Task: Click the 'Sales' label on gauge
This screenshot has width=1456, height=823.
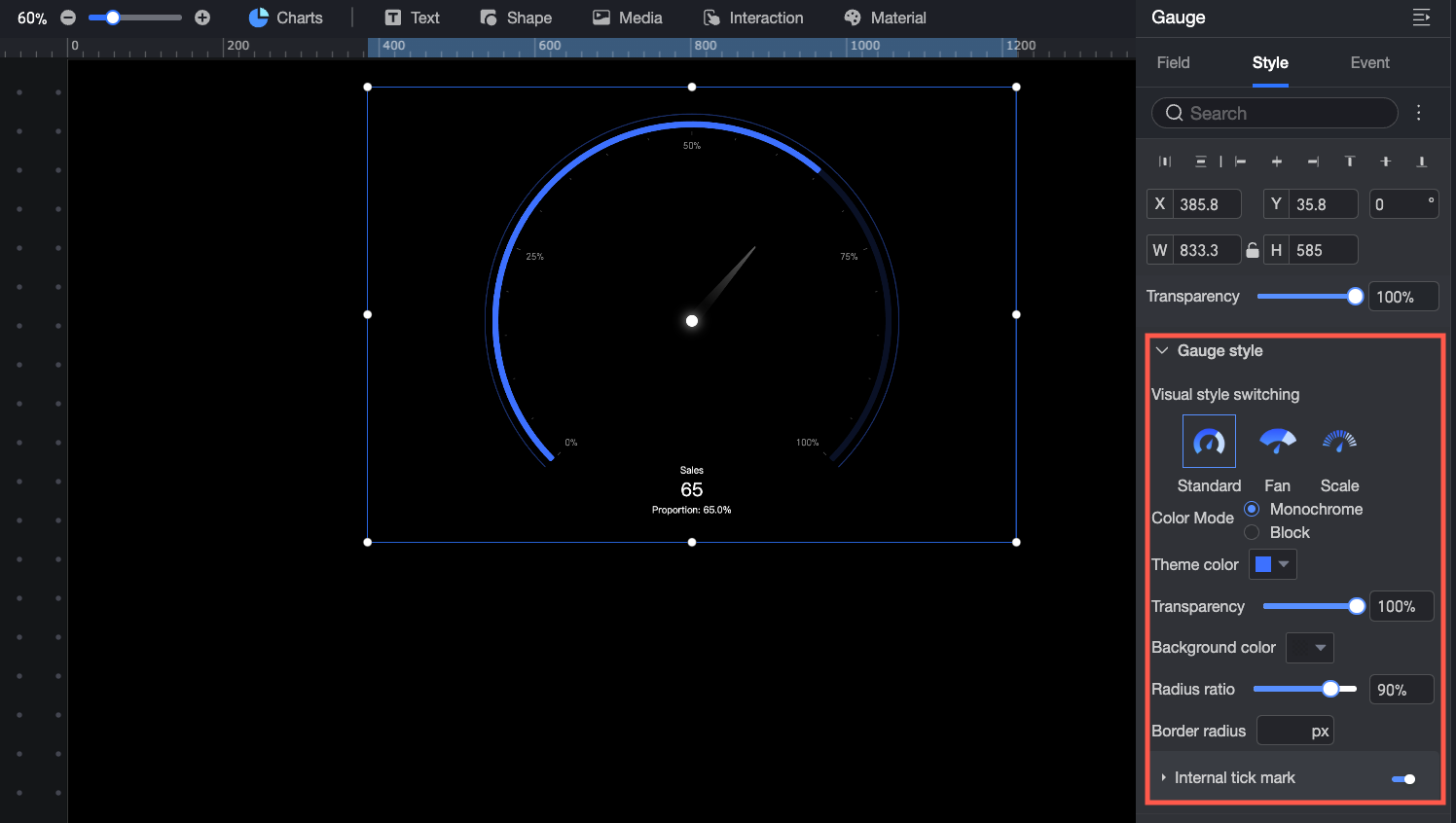Action: point(692,470)
